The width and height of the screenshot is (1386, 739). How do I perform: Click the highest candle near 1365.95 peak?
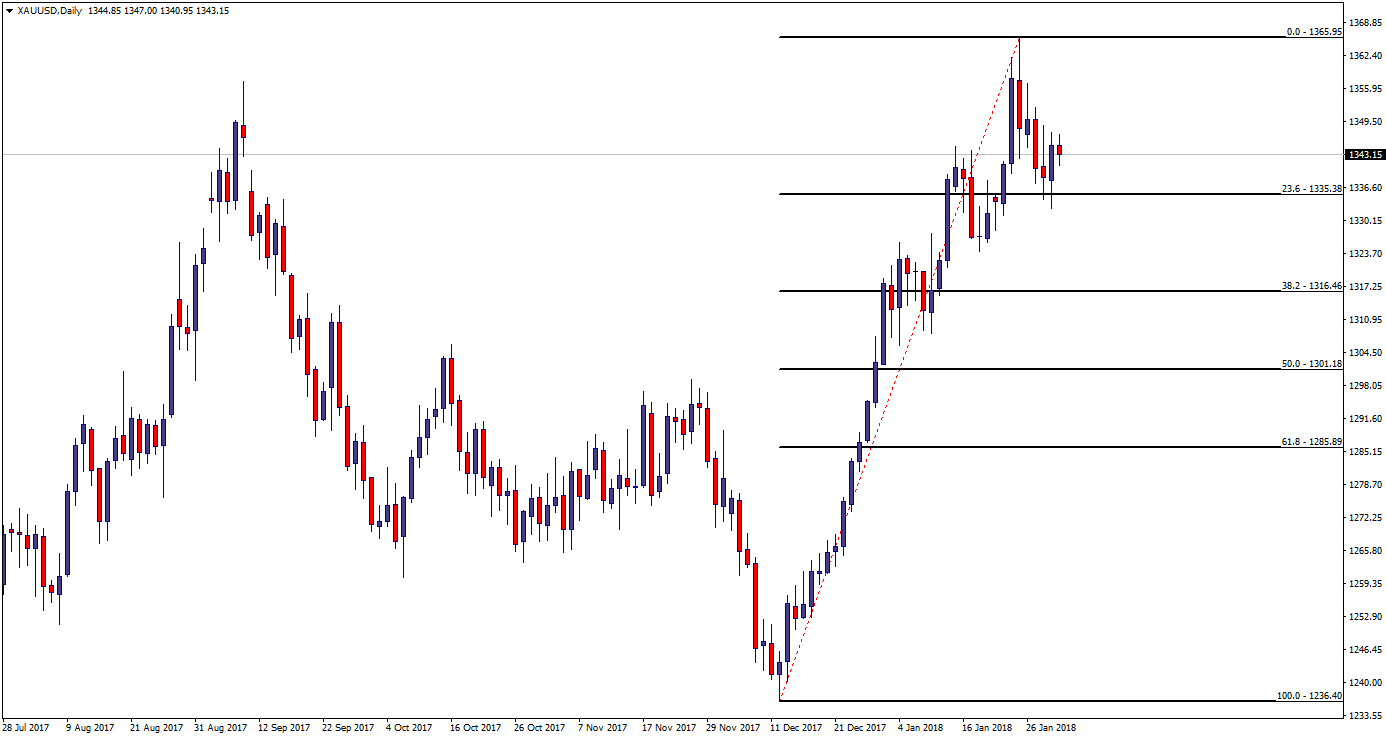1012,120
